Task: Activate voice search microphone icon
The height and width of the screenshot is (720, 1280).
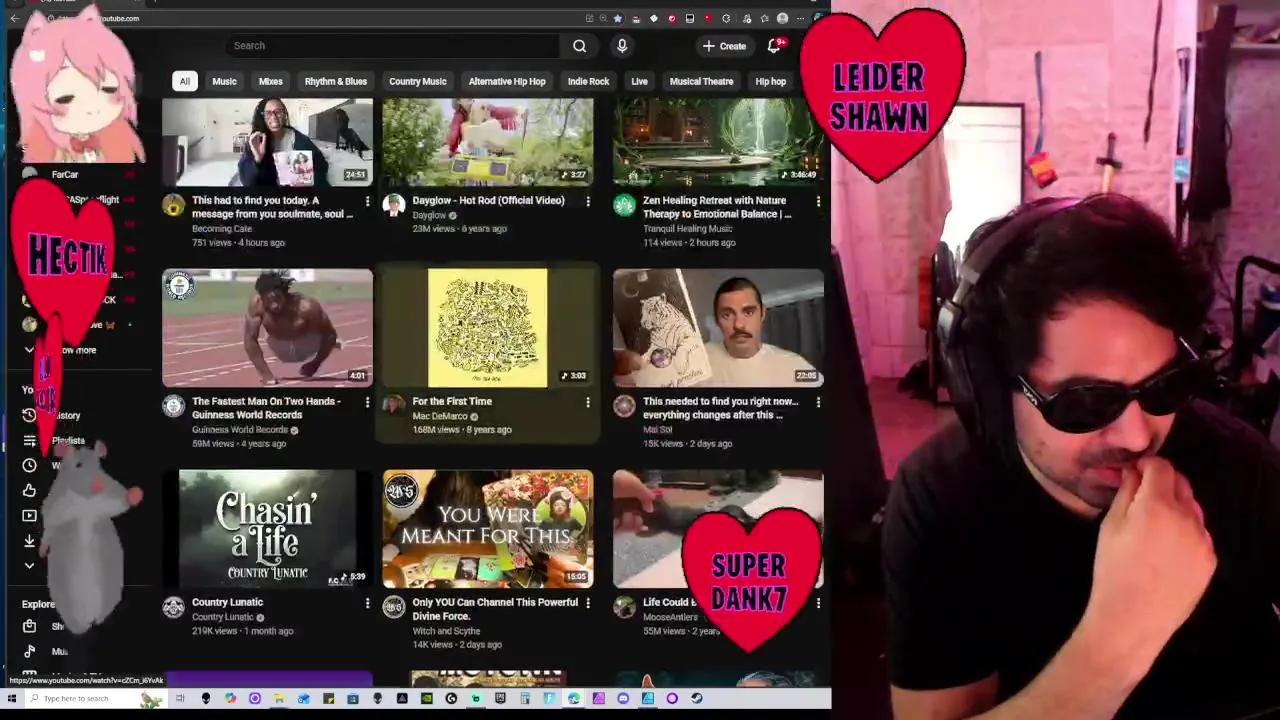Action: click(x=622, y=46)
